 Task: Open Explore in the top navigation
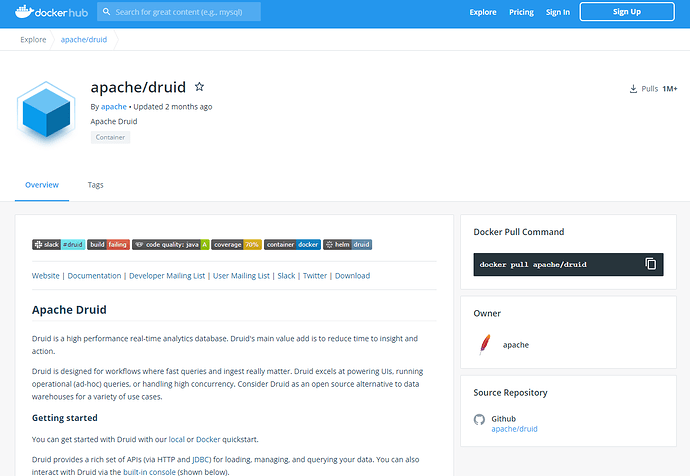[483, 12]
